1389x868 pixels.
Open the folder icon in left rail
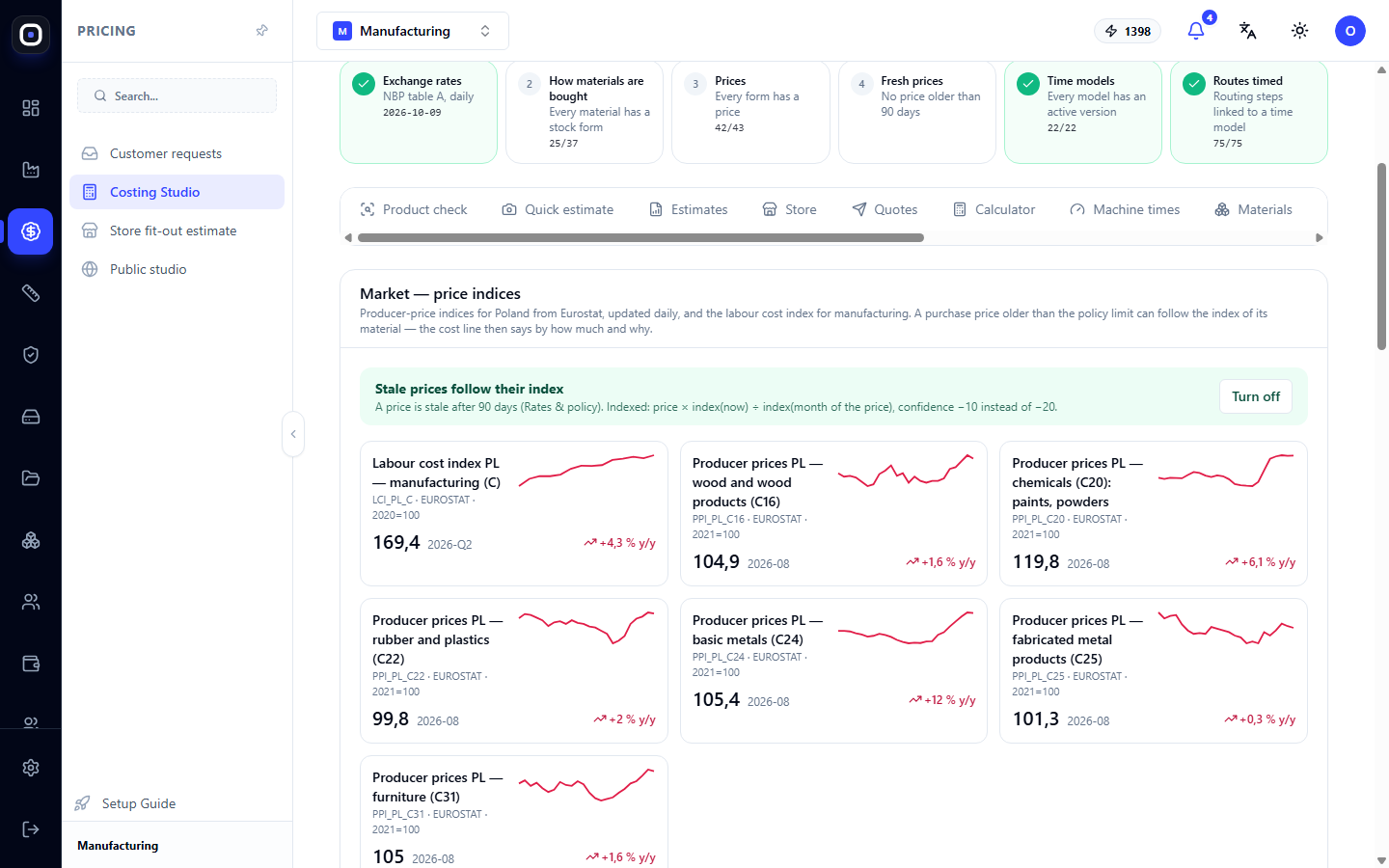click(31, 478)
